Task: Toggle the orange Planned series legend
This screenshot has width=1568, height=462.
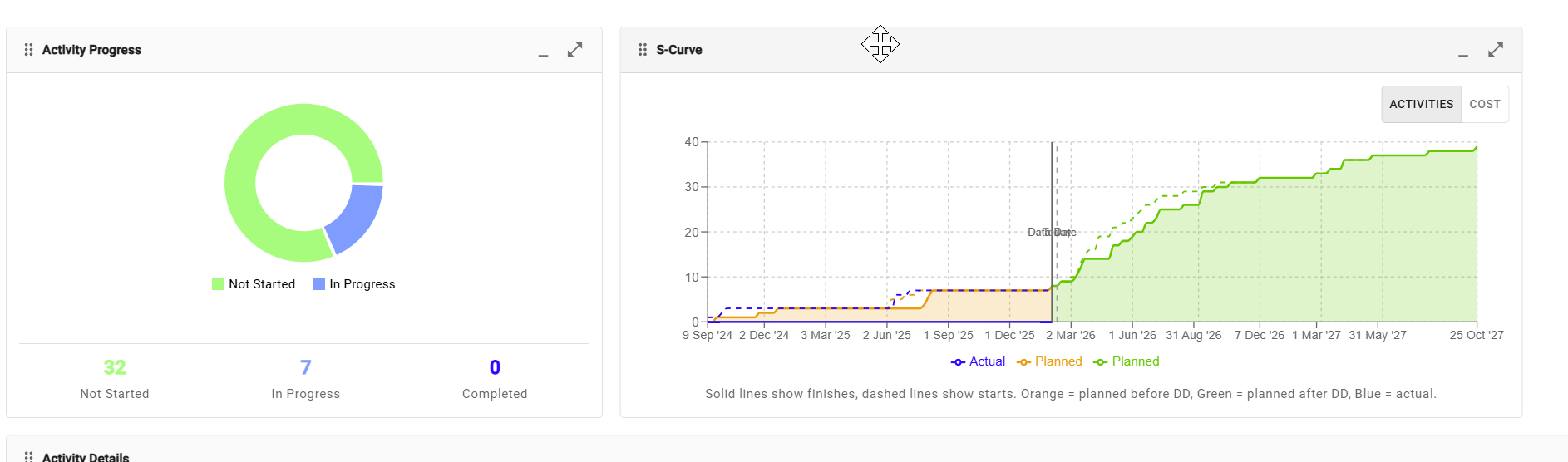Action: [1050, 361]
